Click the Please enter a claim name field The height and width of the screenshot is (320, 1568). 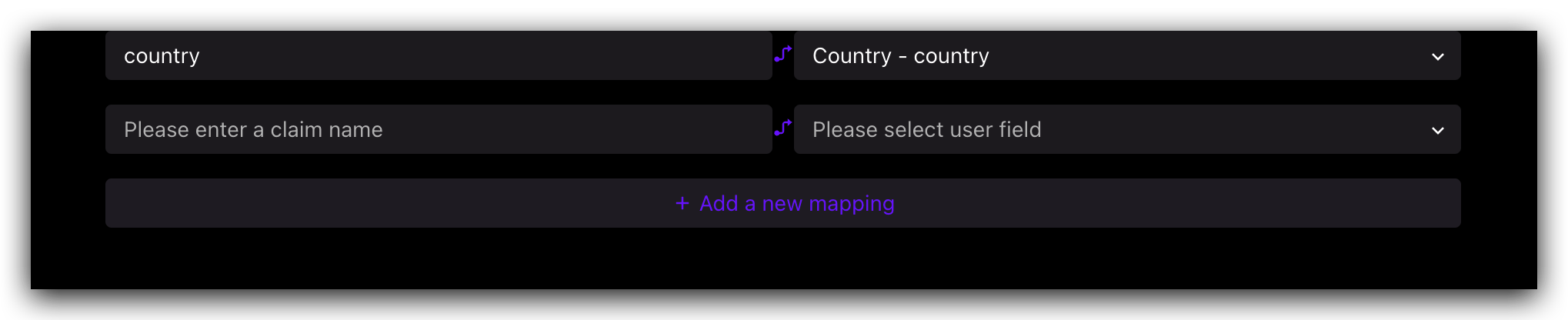click(x=438, y=129)
